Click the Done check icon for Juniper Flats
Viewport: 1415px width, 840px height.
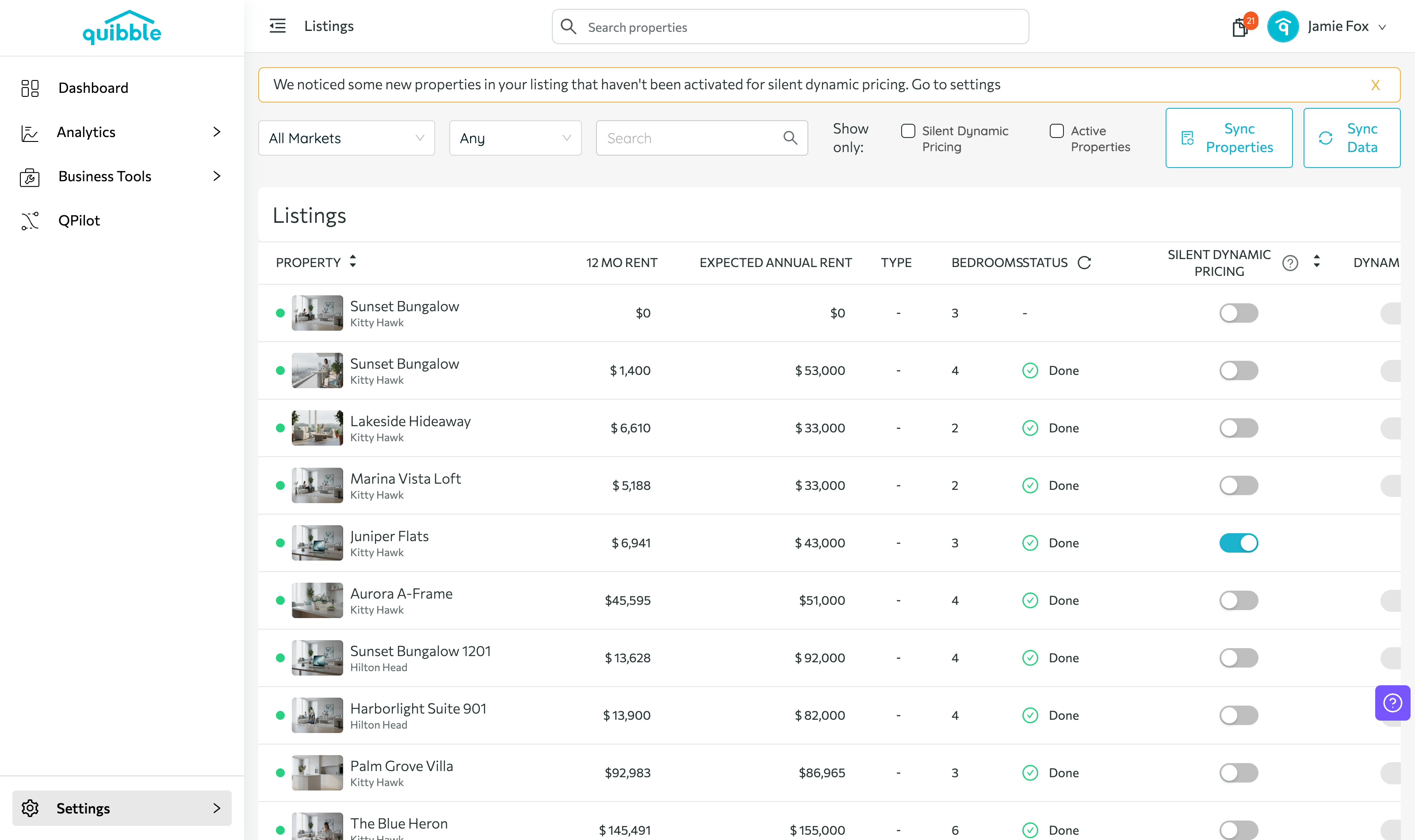tap(1030, 543)
